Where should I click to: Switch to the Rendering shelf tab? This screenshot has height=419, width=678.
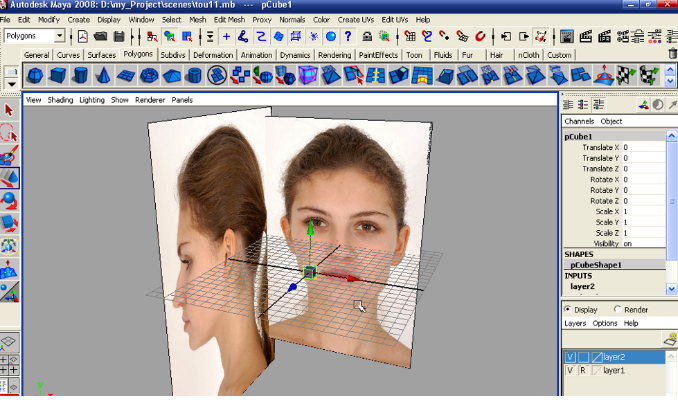pos(335,55)
